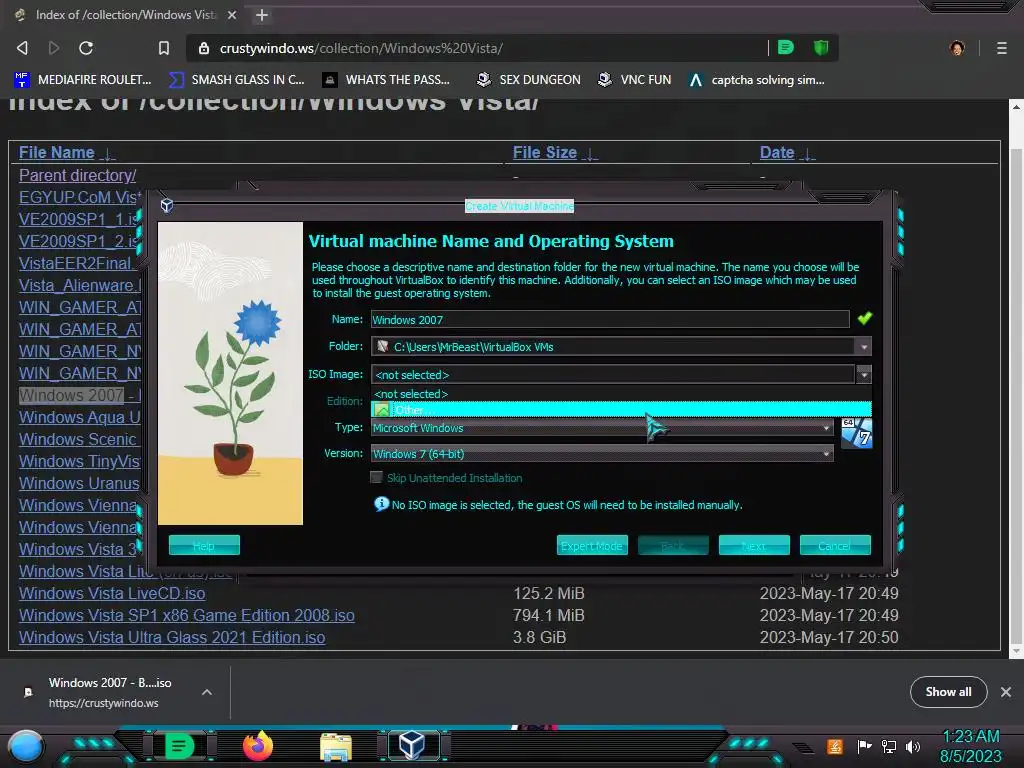This screenshot has height=768, width=1024.
Task: Launch Firefox from the taskbar
Action: (258, 746)
